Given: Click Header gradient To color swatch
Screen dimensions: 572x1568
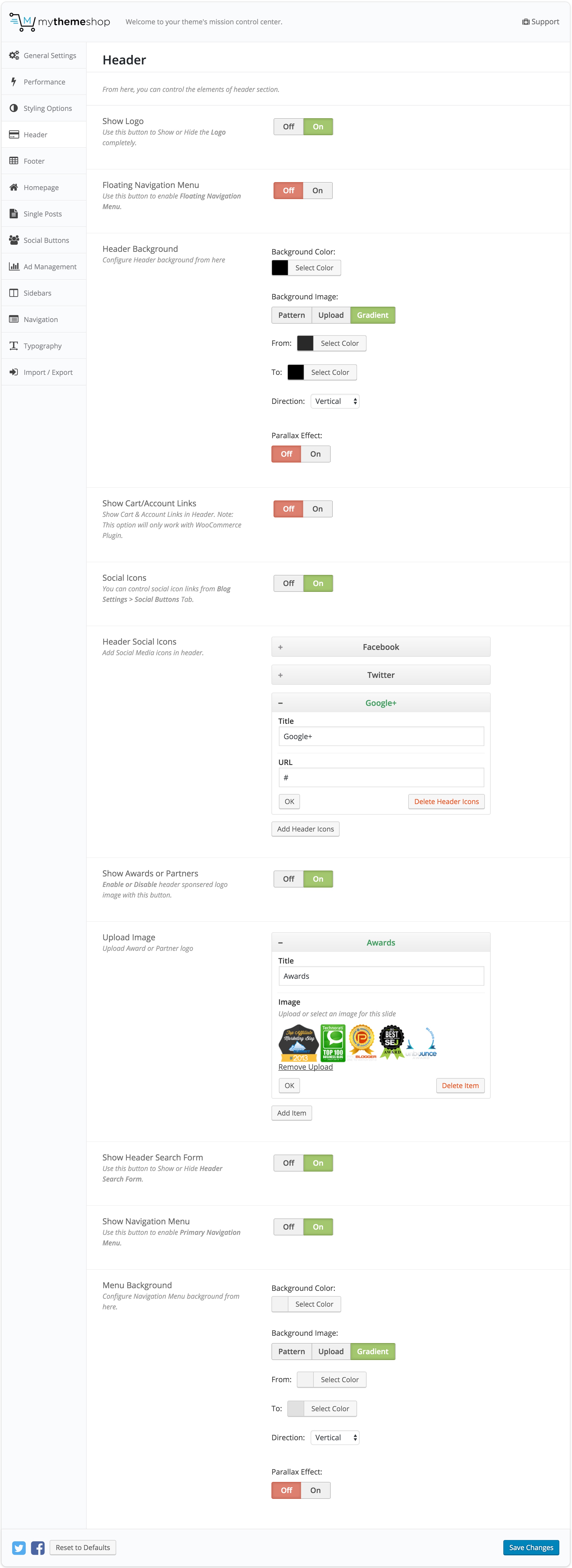Looking at the screenshot, I should coord(296,372).
